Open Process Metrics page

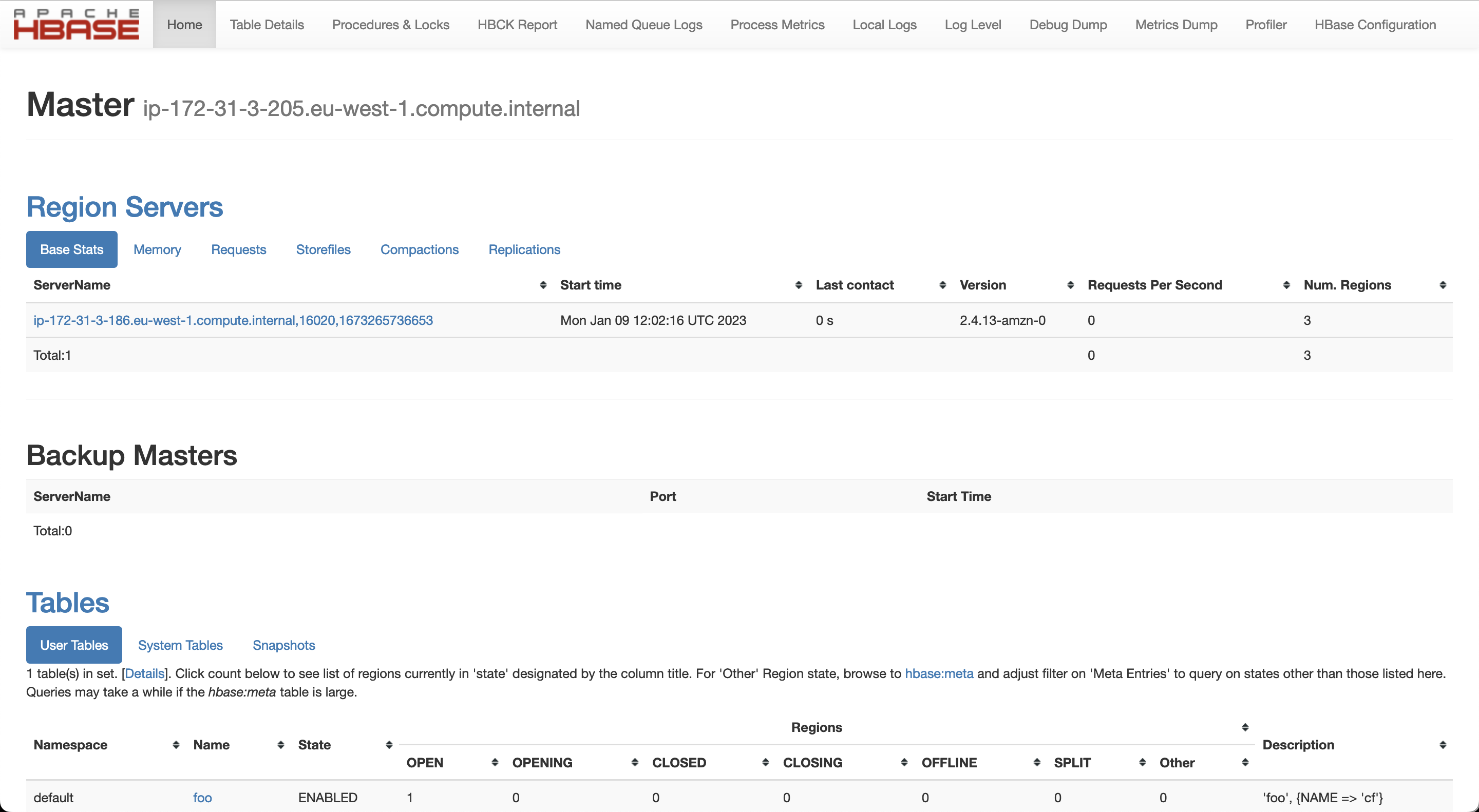[778, 25]
